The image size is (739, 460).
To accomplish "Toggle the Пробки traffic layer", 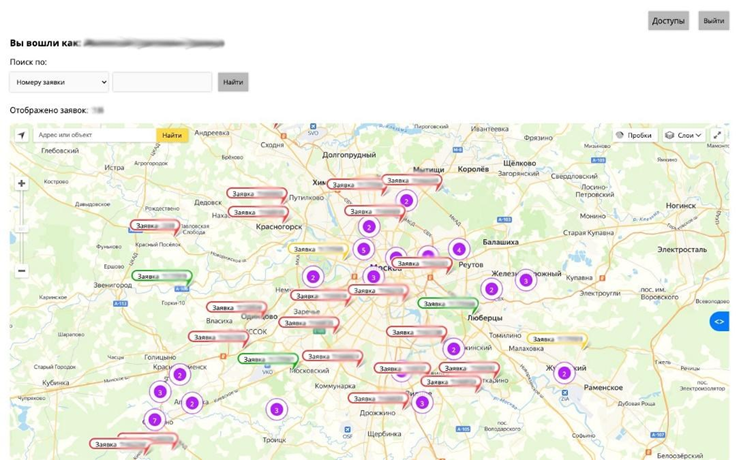I will pos(634,135).
